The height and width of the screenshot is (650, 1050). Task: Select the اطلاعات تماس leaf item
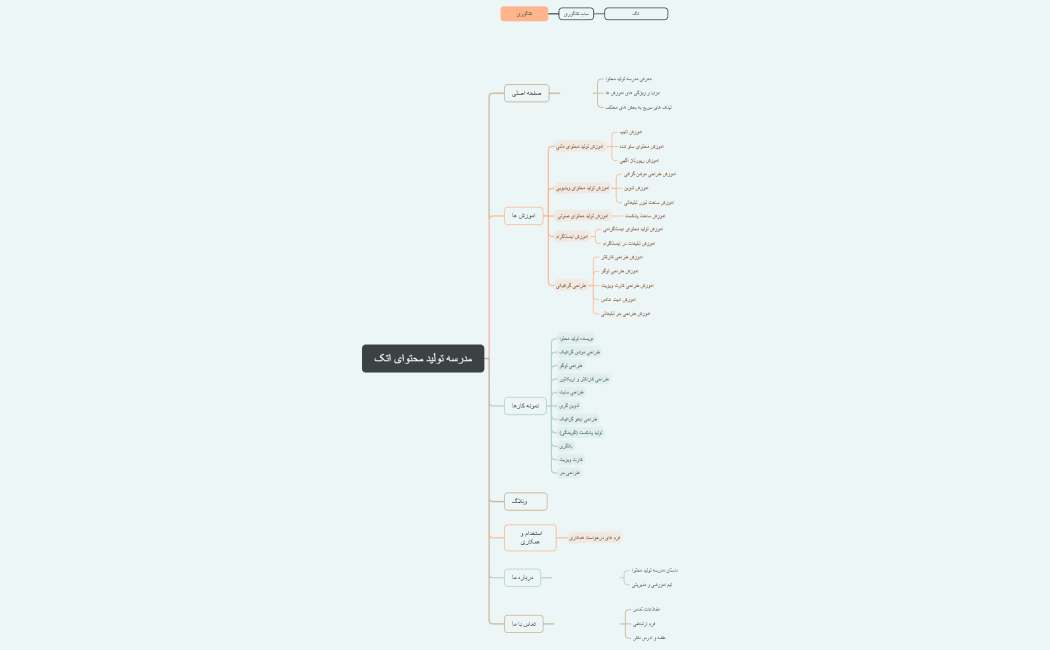647,609
